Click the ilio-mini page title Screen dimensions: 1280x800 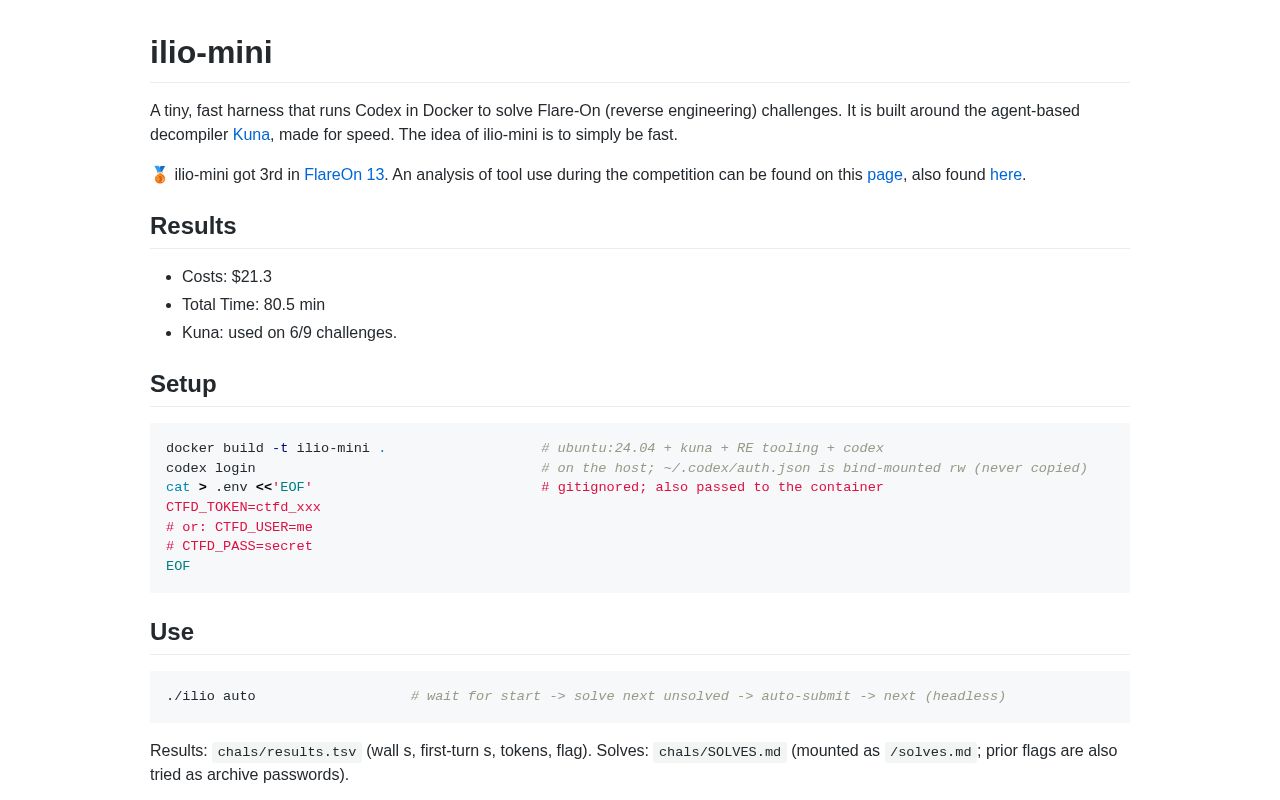click(x=211, y=52)
